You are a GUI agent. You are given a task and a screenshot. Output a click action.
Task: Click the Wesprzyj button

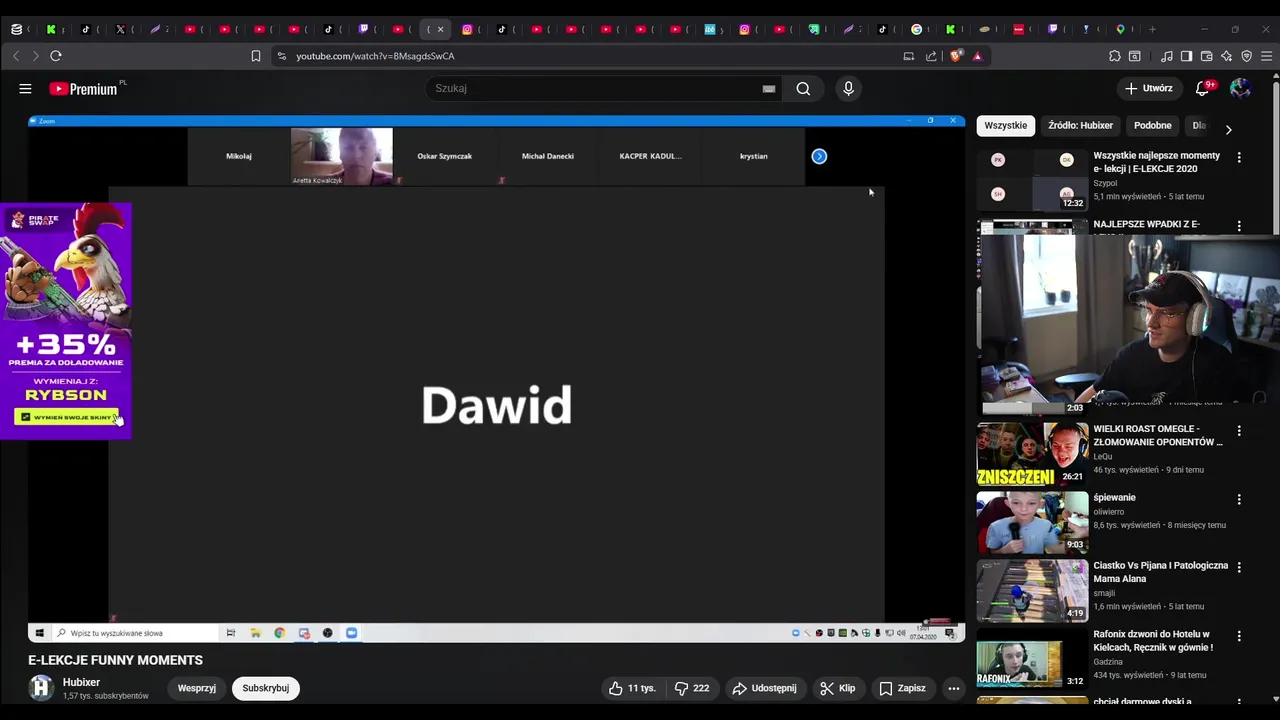click(x=197, y=688)
